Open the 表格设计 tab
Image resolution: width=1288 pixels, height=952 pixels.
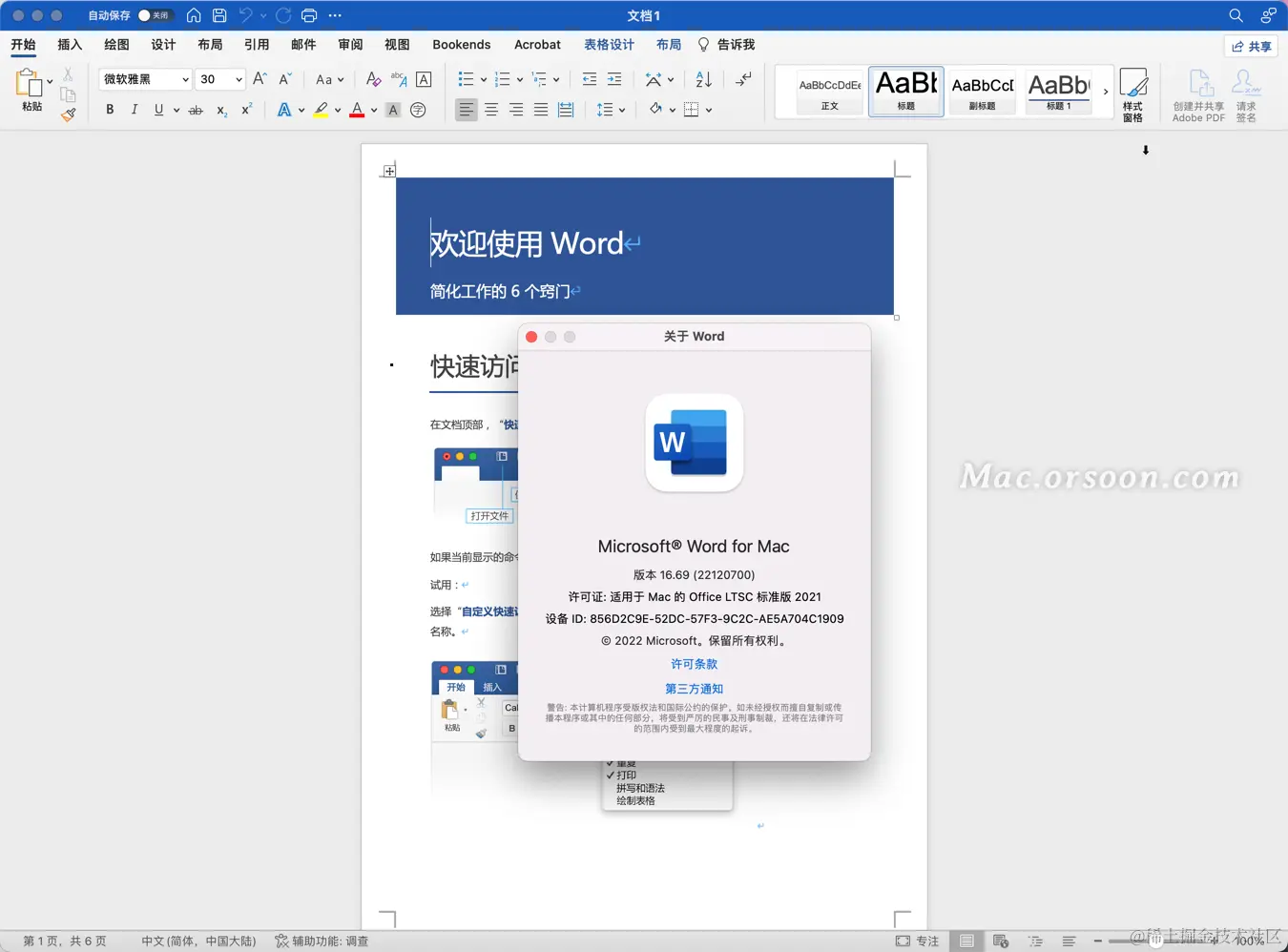pyautogui.click(x=609, y=45)
